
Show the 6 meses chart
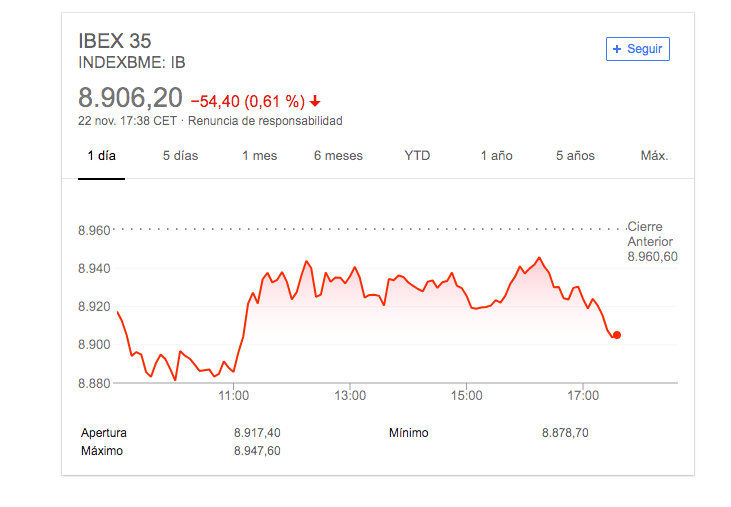338,156
